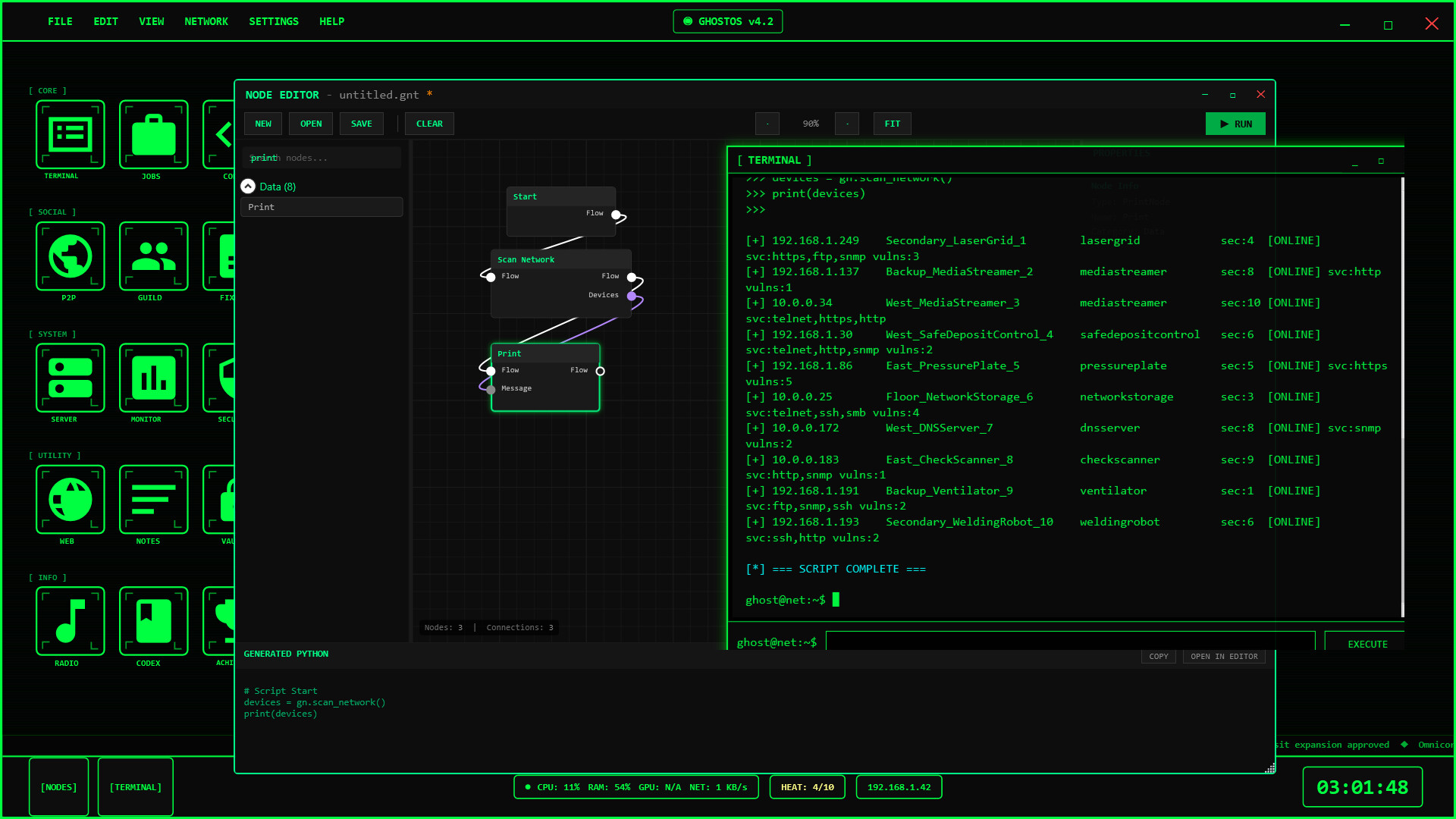
Task: Open the SETTINGS menu
Action: tap(273, 21)
